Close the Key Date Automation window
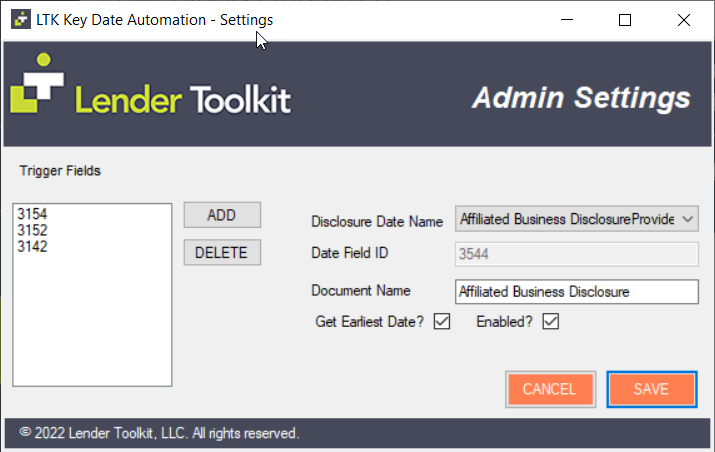This screenshot has height=452, width=715. tap(683, 20)
